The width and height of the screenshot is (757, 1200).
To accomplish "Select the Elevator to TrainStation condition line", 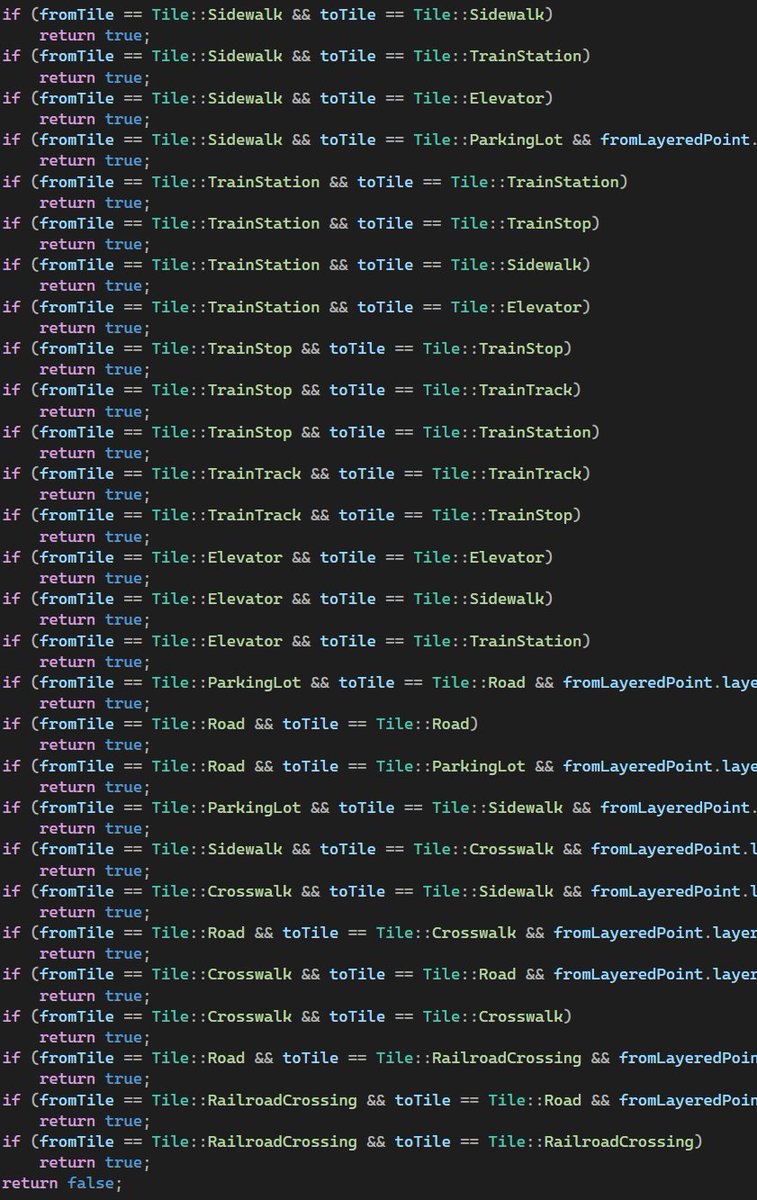I will coord(297,641).
